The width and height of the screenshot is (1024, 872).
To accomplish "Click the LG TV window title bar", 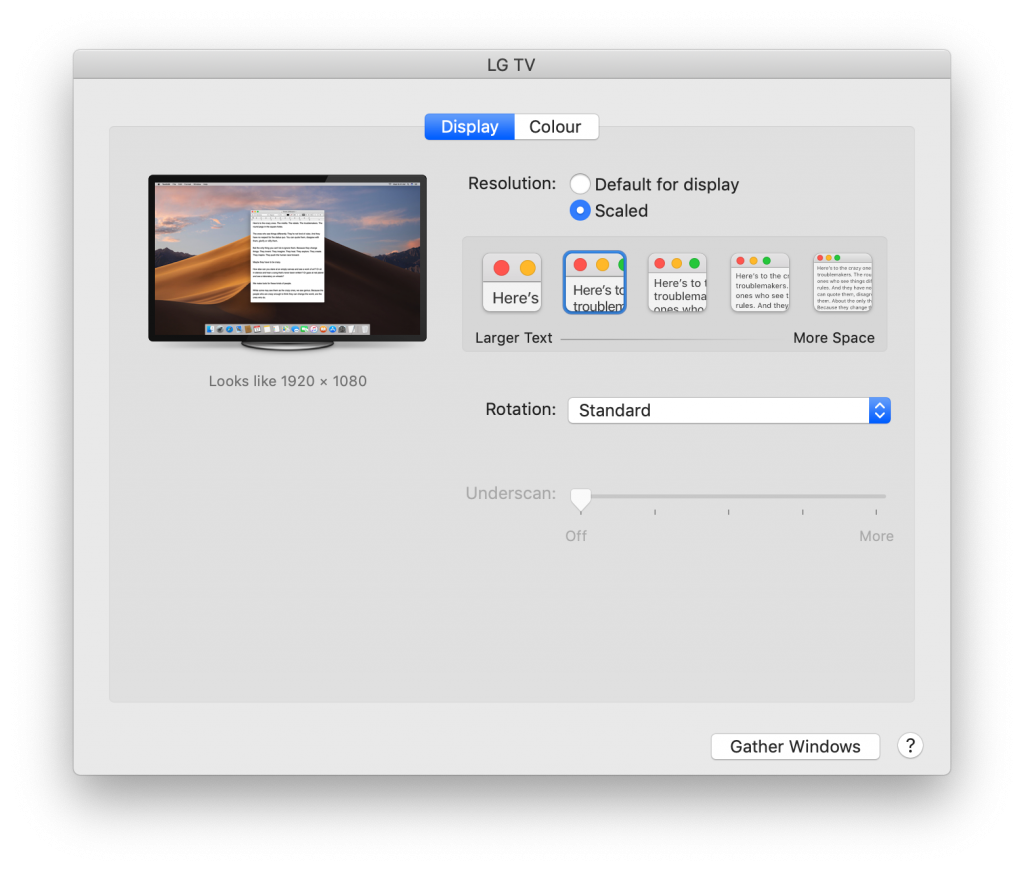I will (x=511, y=65).
